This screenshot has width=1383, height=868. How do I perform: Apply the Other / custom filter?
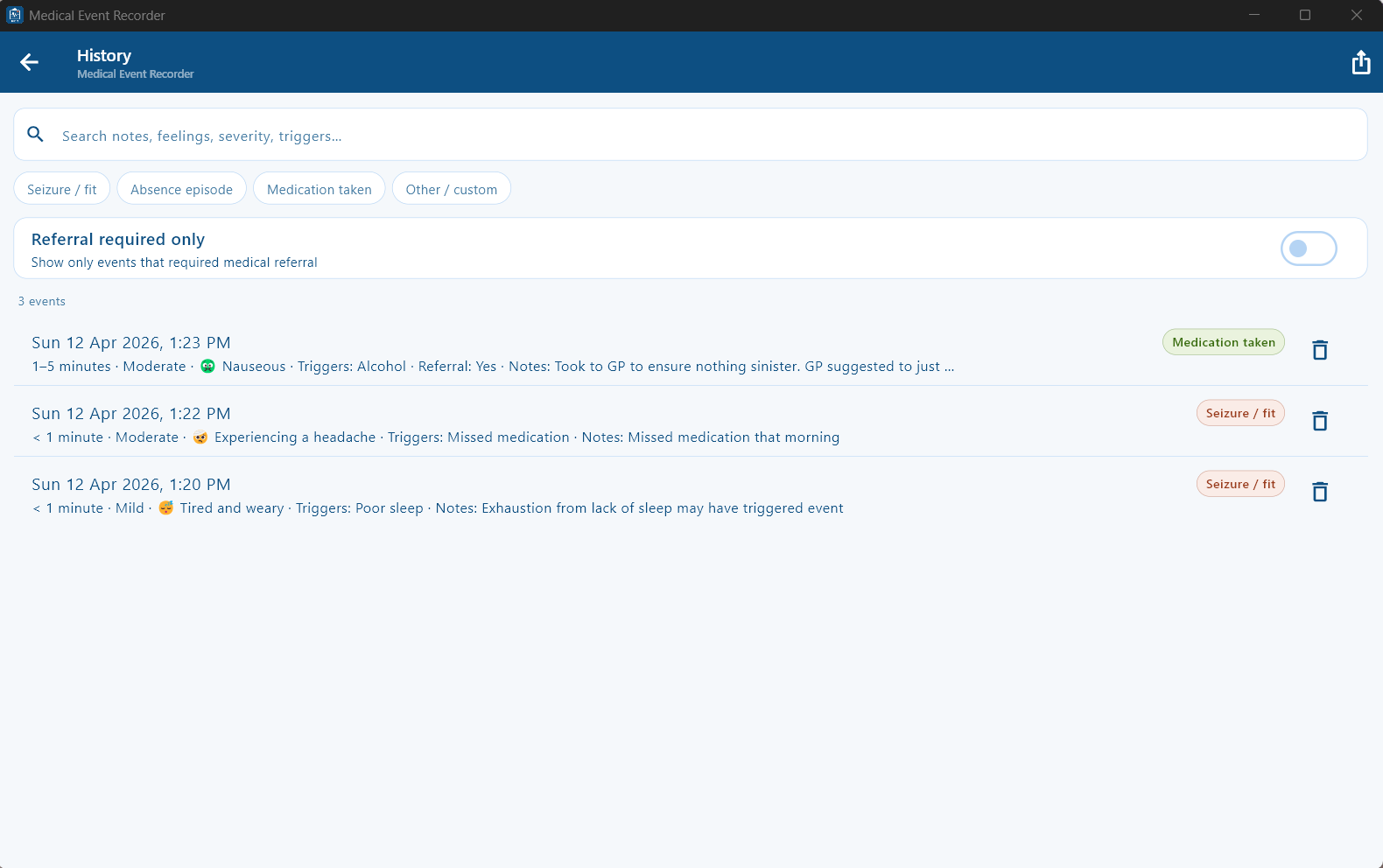click(452, 189)
